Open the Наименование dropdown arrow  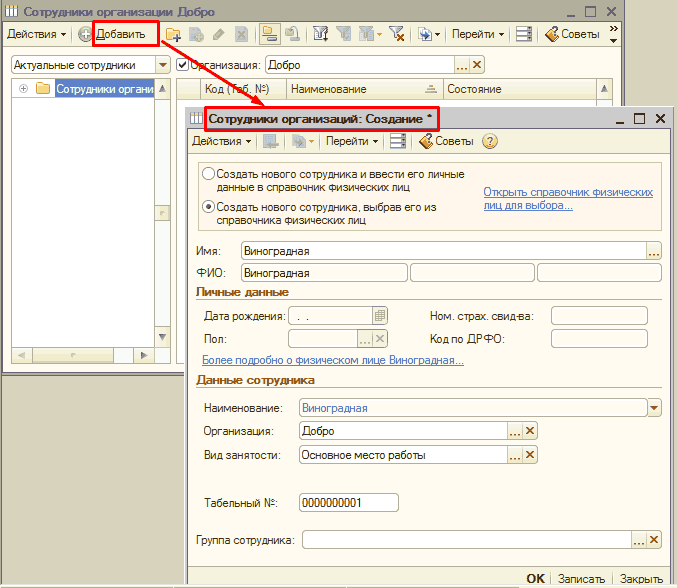click(654, 408)
